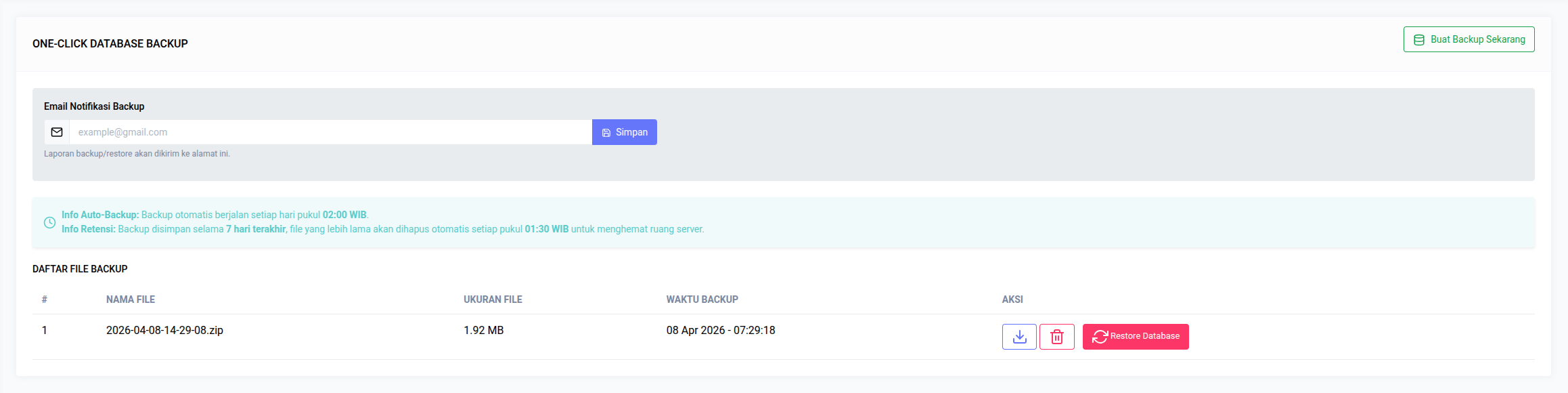
Task: Click the 1.92 MB file size cell
Action: click(483, 331)
